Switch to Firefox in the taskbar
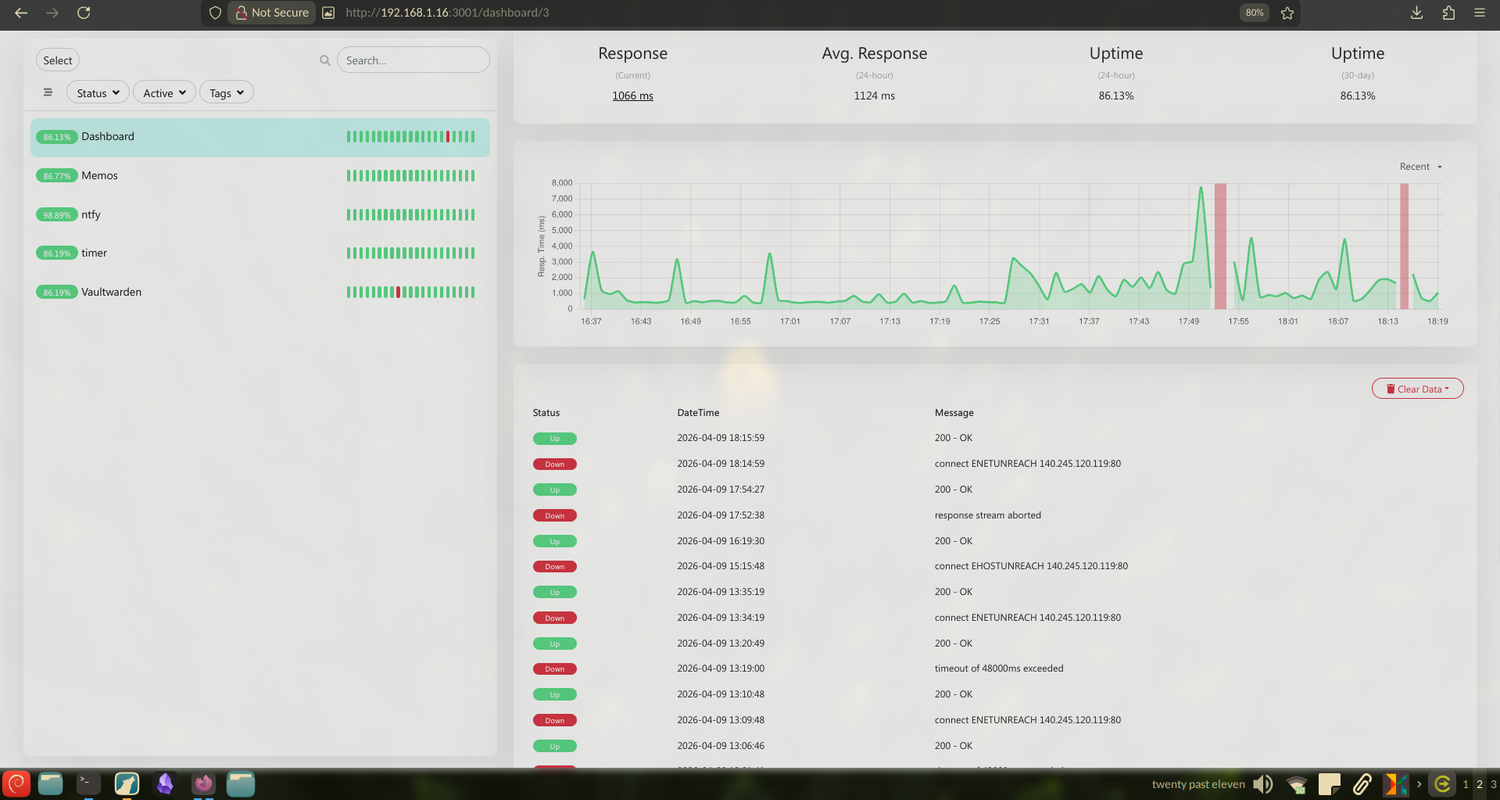This screenshot has width=1500, height=800. tap(204, 784)
